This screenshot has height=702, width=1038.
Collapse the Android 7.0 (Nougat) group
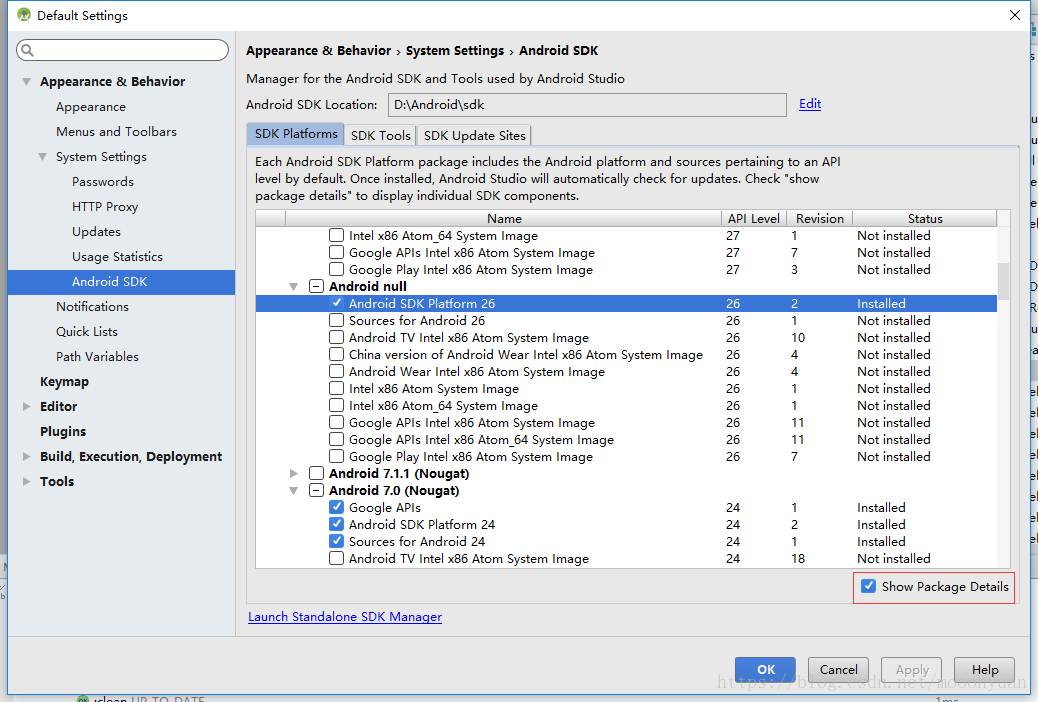click(293, 491)
